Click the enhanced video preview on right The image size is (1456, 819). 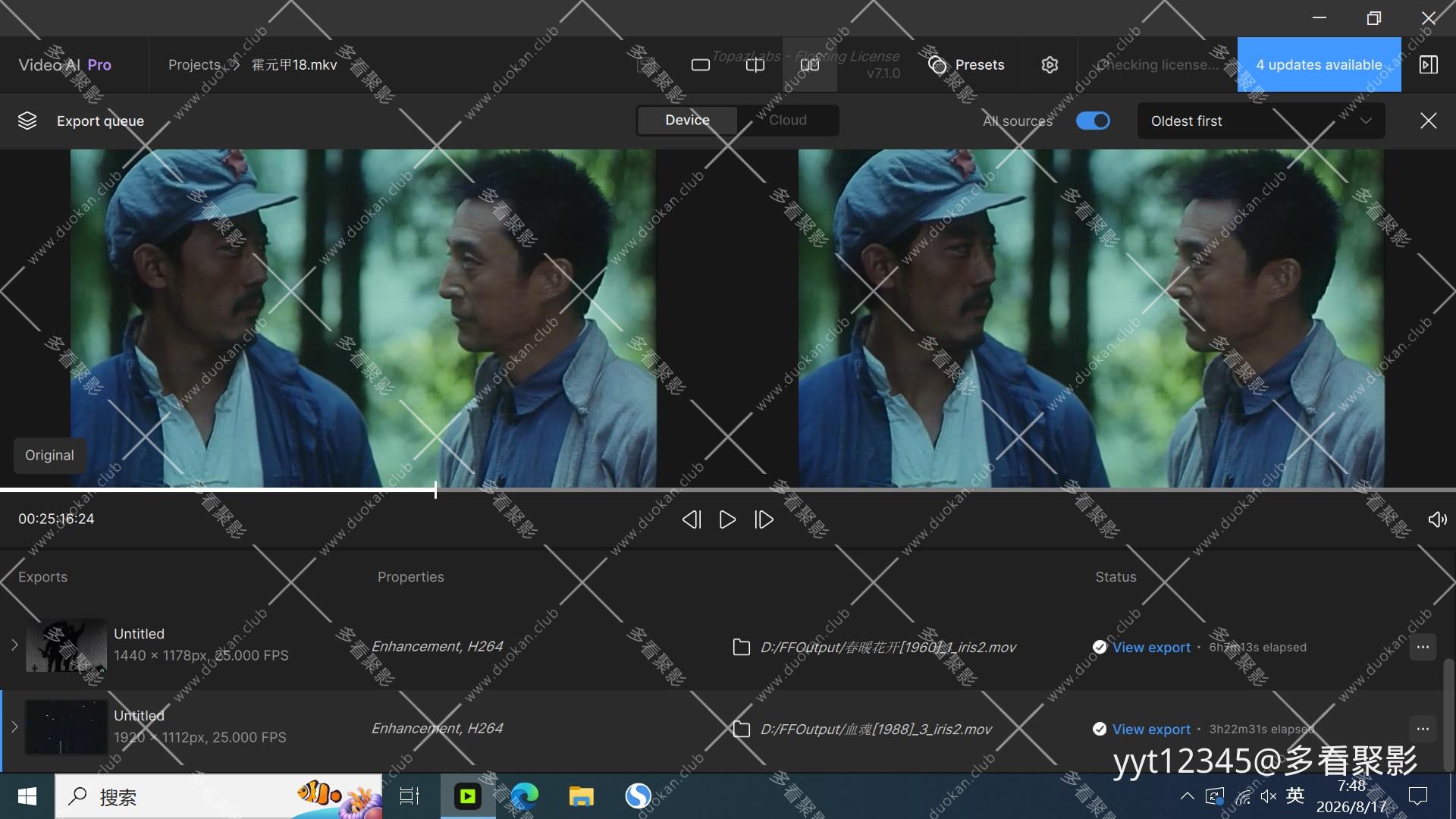pos(1091,318)
